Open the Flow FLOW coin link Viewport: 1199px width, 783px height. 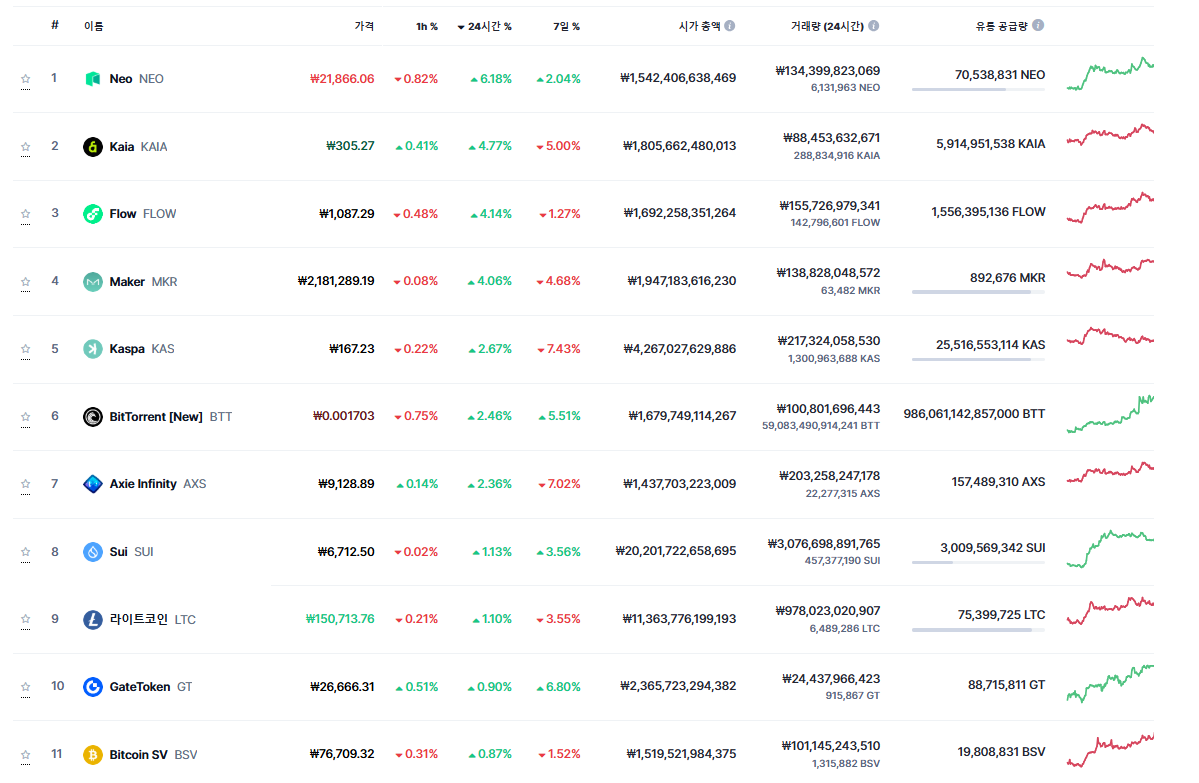click(142, 214)
